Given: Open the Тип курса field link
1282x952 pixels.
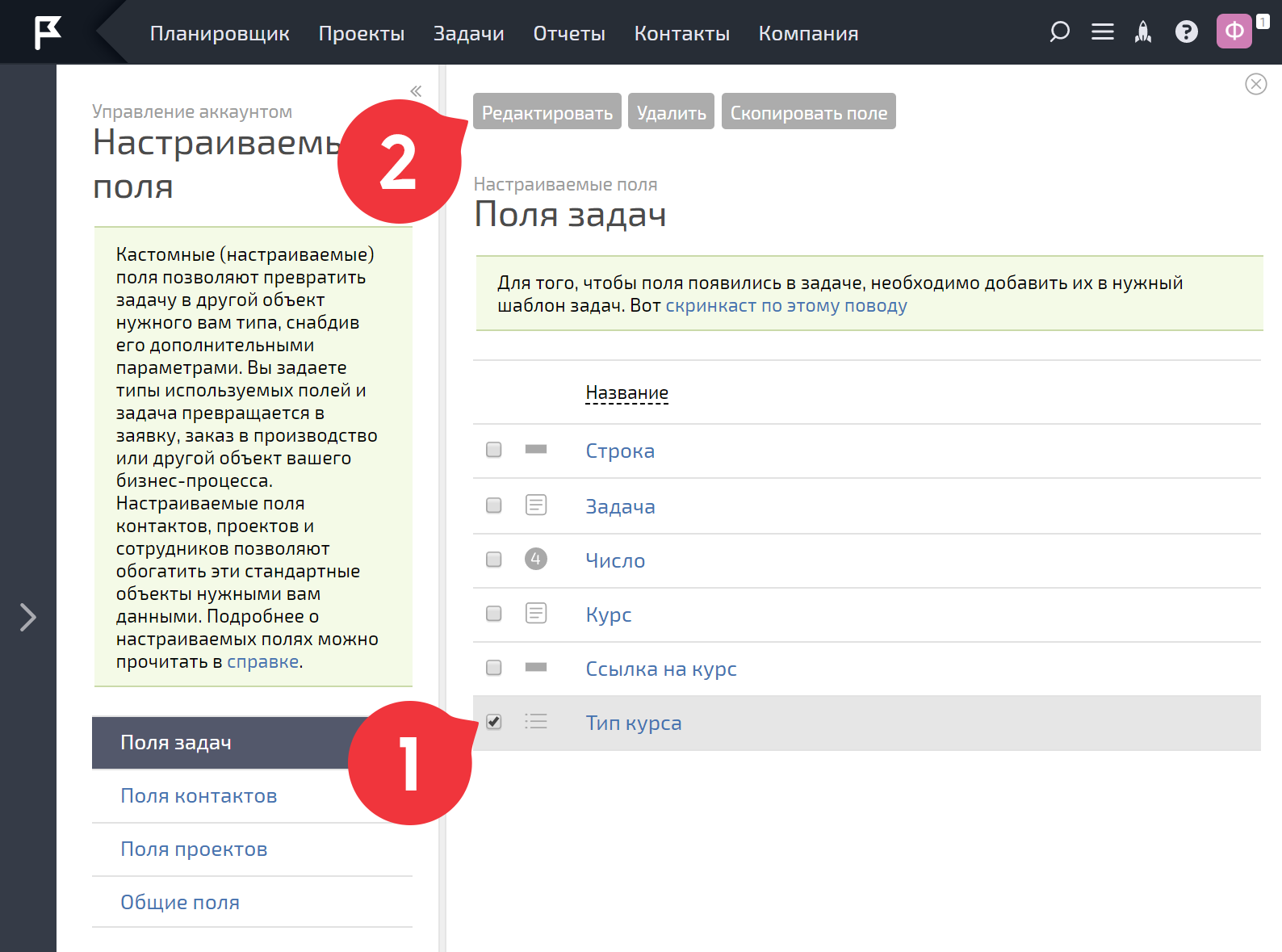Looking at the screenshot, I should [634, 723].
